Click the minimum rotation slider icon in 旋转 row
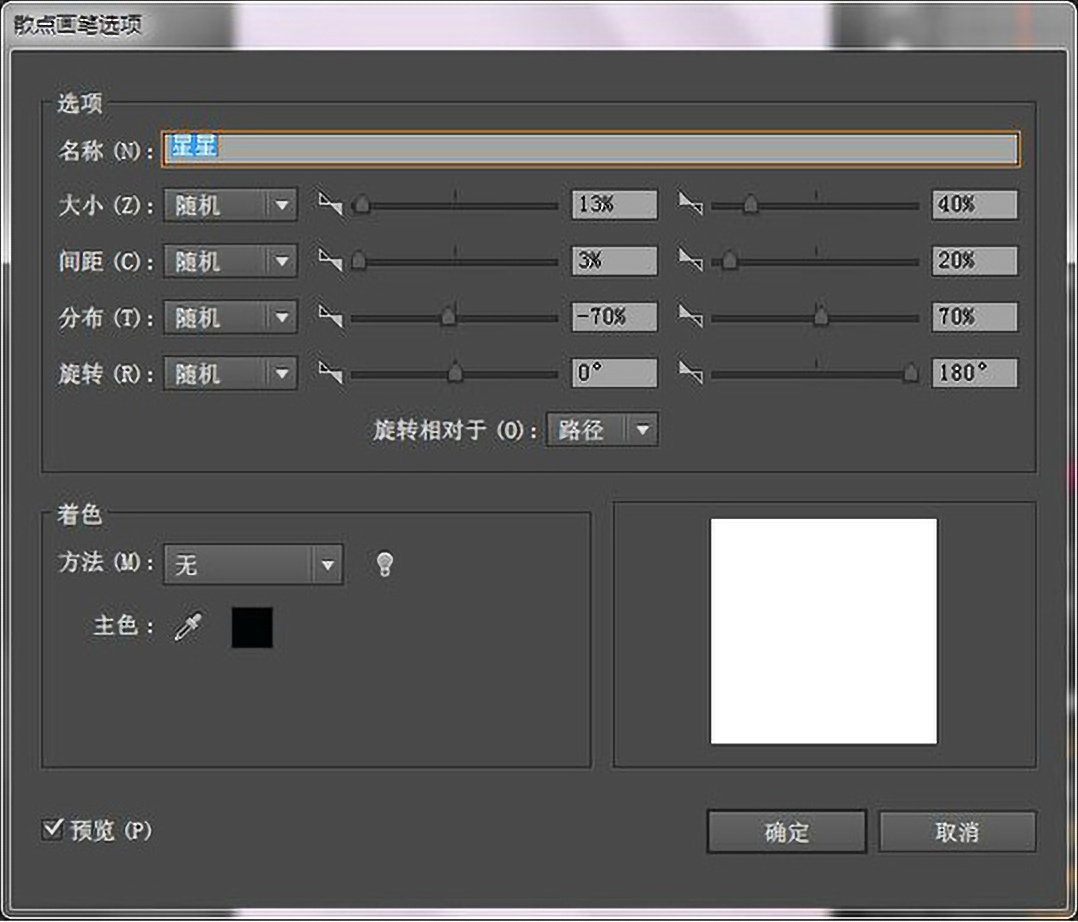This screenshot has width=1078, height=922. (x=330, y=373)
